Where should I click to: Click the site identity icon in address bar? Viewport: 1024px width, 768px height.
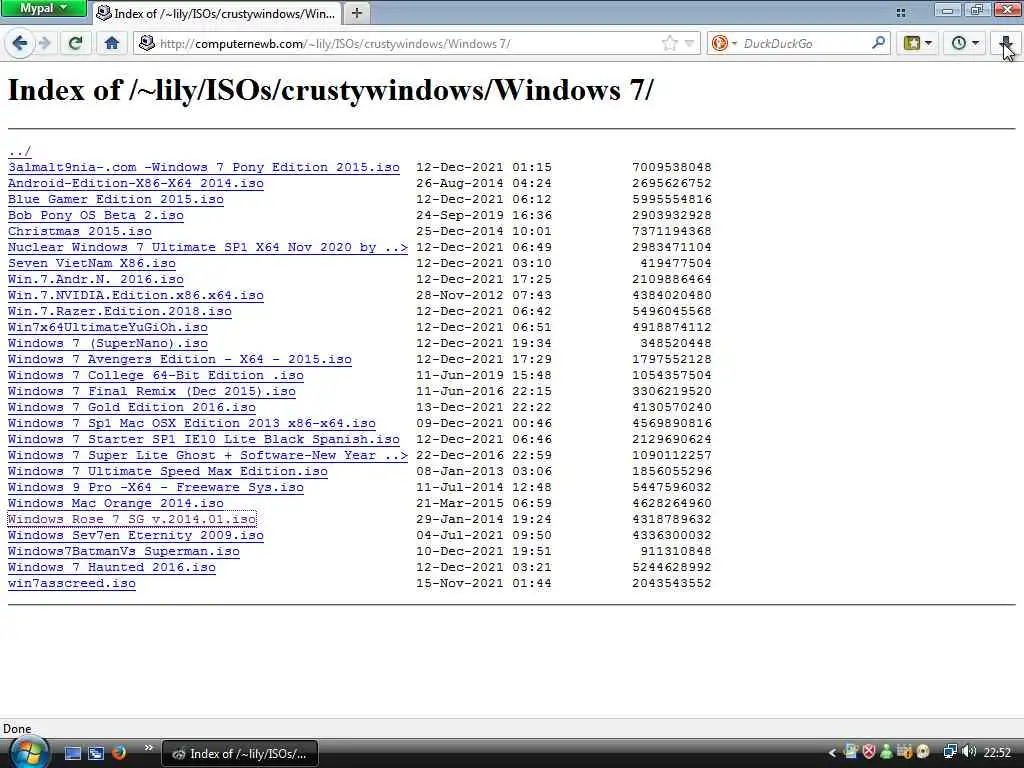(x=147, y=43)
